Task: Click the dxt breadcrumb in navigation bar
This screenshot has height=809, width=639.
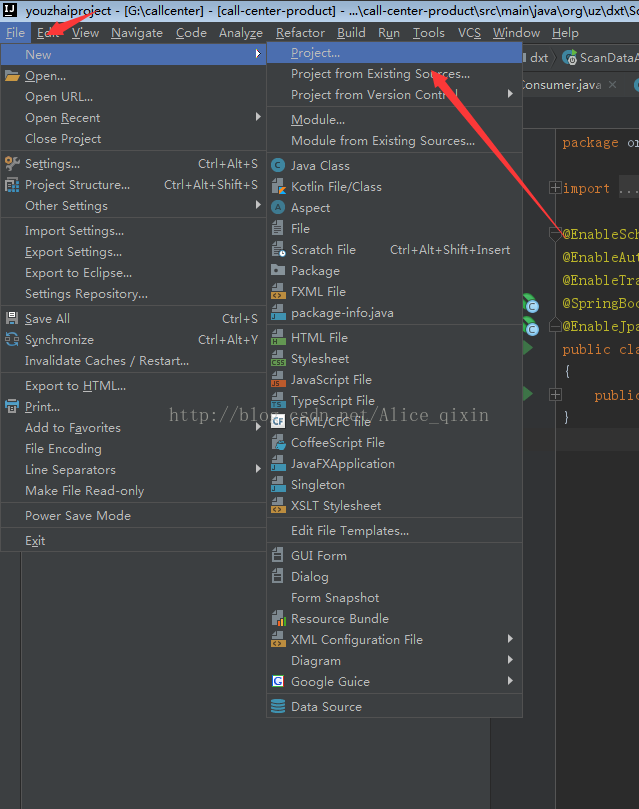Action: click(539, 58)
